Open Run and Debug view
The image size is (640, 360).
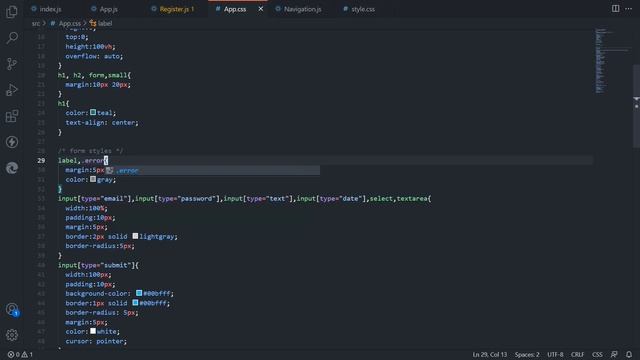[12, 90]
